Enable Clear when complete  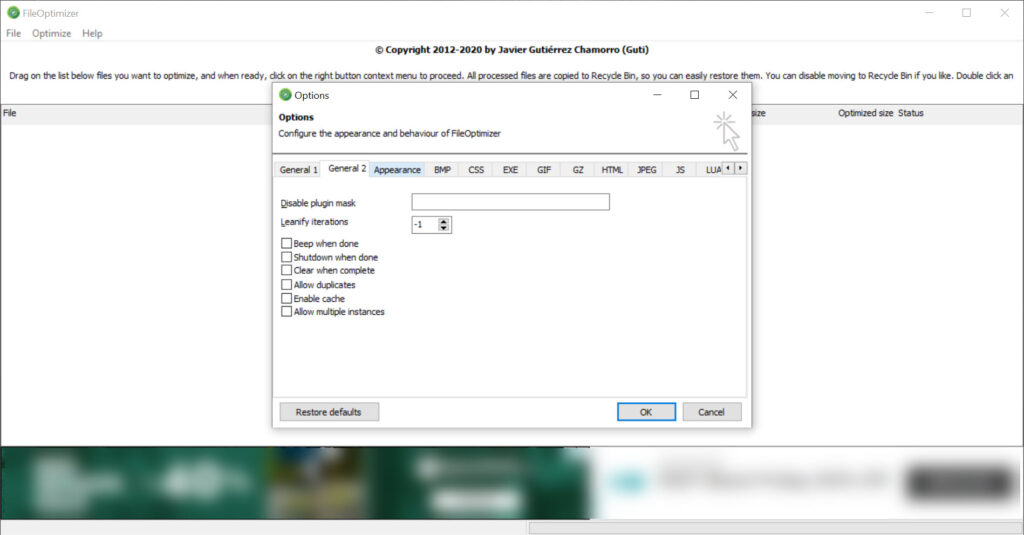[x=286, y=270]
